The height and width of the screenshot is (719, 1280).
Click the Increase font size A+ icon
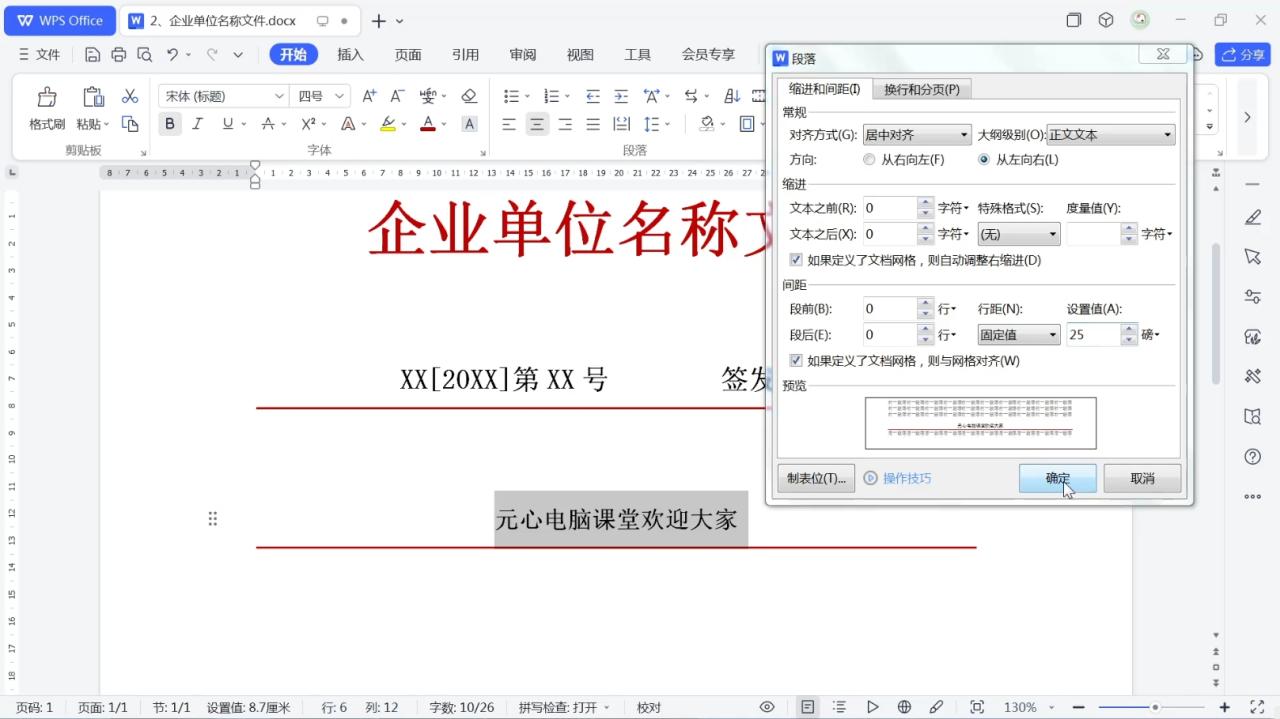(x=369, y=96)
